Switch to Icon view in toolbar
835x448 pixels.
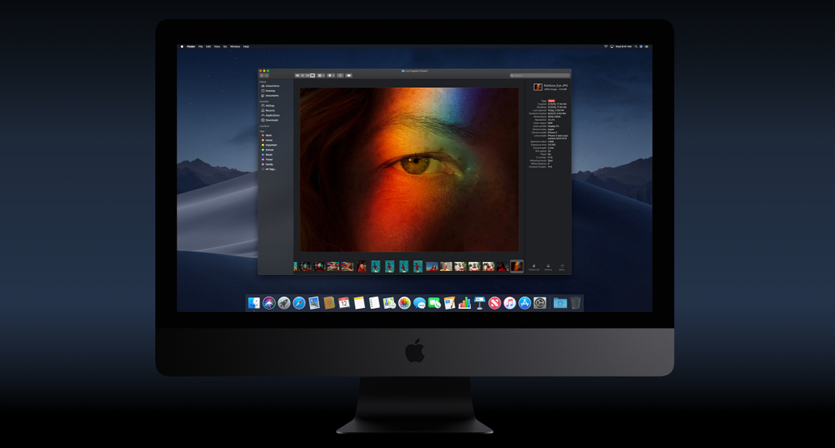[x=297, y=76]
